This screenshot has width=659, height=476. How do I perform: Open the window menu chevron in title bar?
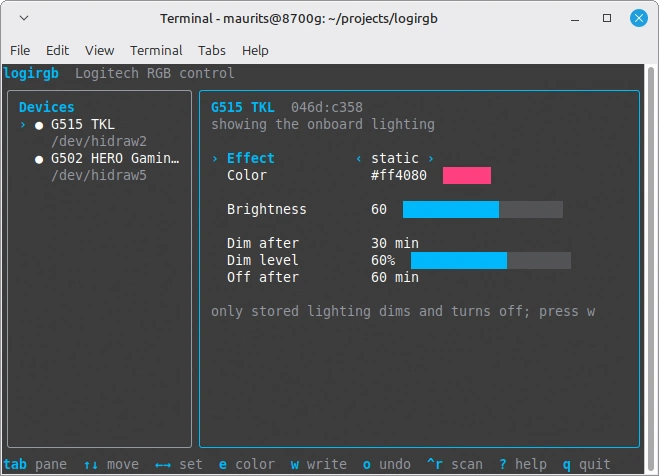[x=24, y=18]
